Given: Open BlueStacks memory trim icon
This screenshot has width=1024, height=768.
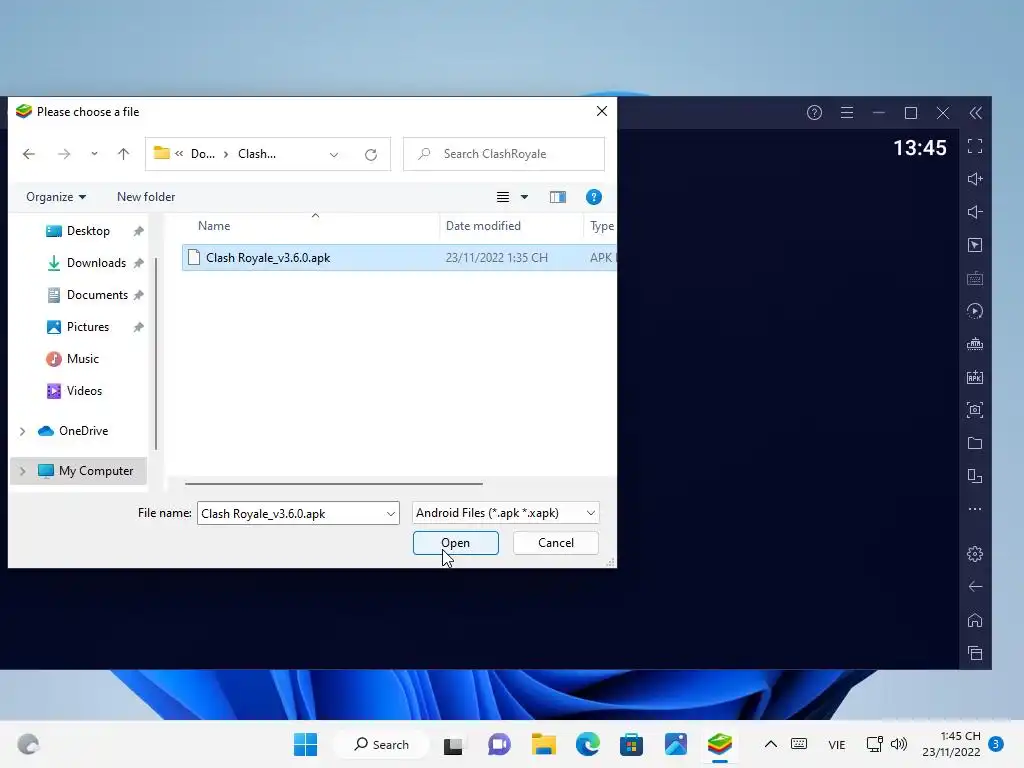Looking at the screenshot, I should tap(974, 344).
